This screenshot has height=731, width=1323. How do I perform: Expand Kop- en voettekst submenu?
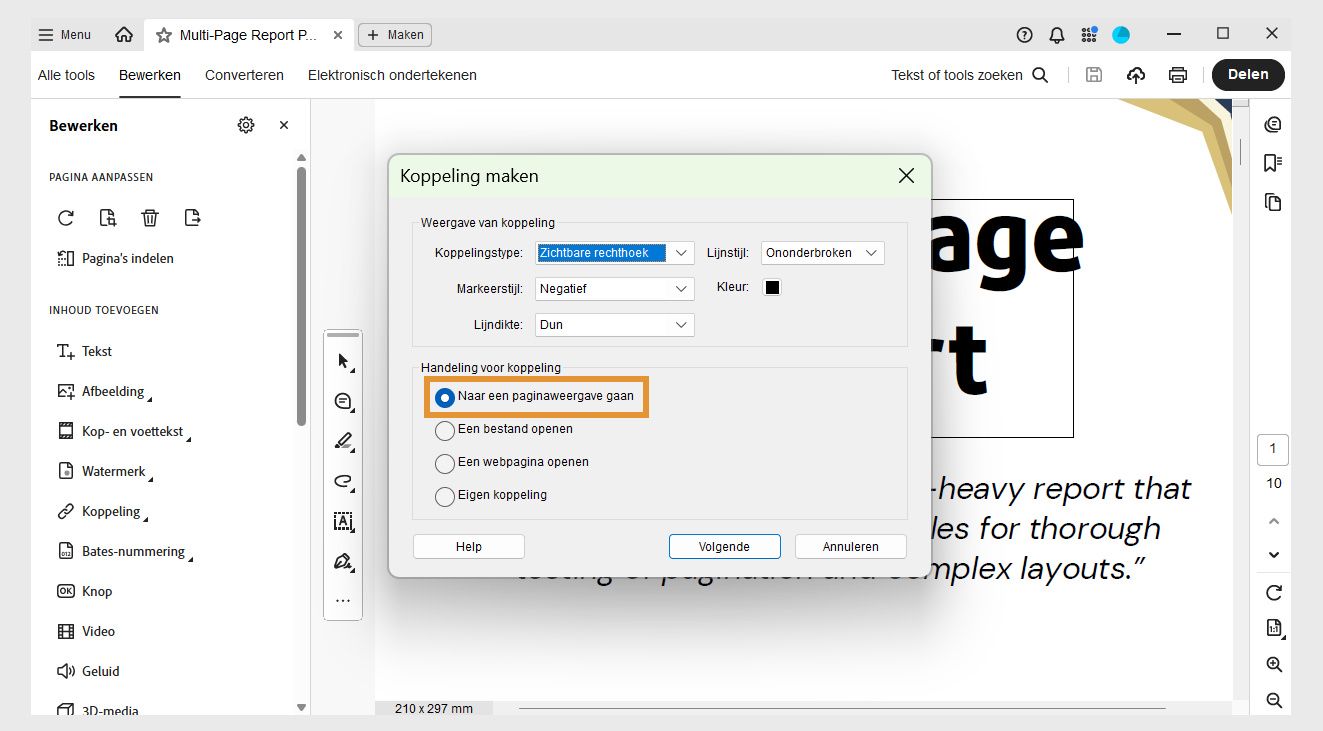point(189,438)
